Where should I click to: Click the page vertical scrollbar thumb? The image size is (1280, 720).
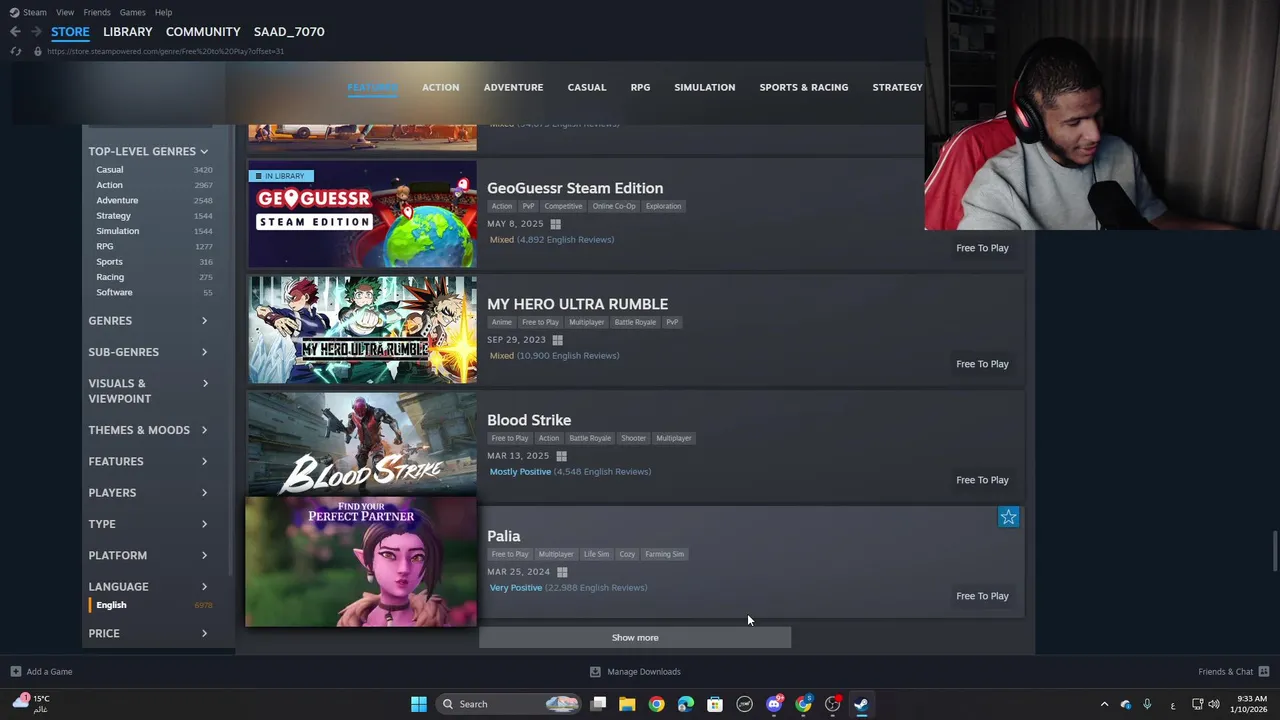tap(1274, 550)
